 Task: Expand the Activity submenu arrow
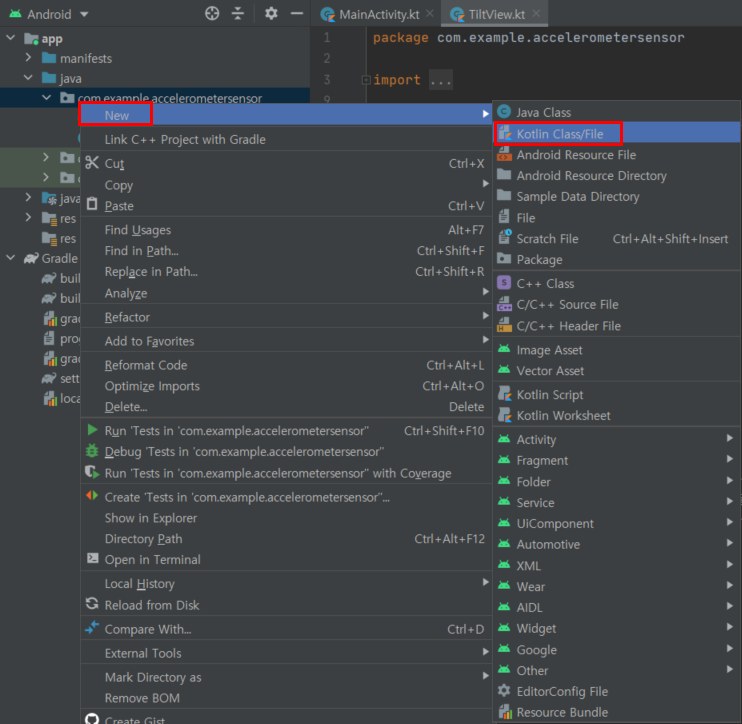[730, 438]
